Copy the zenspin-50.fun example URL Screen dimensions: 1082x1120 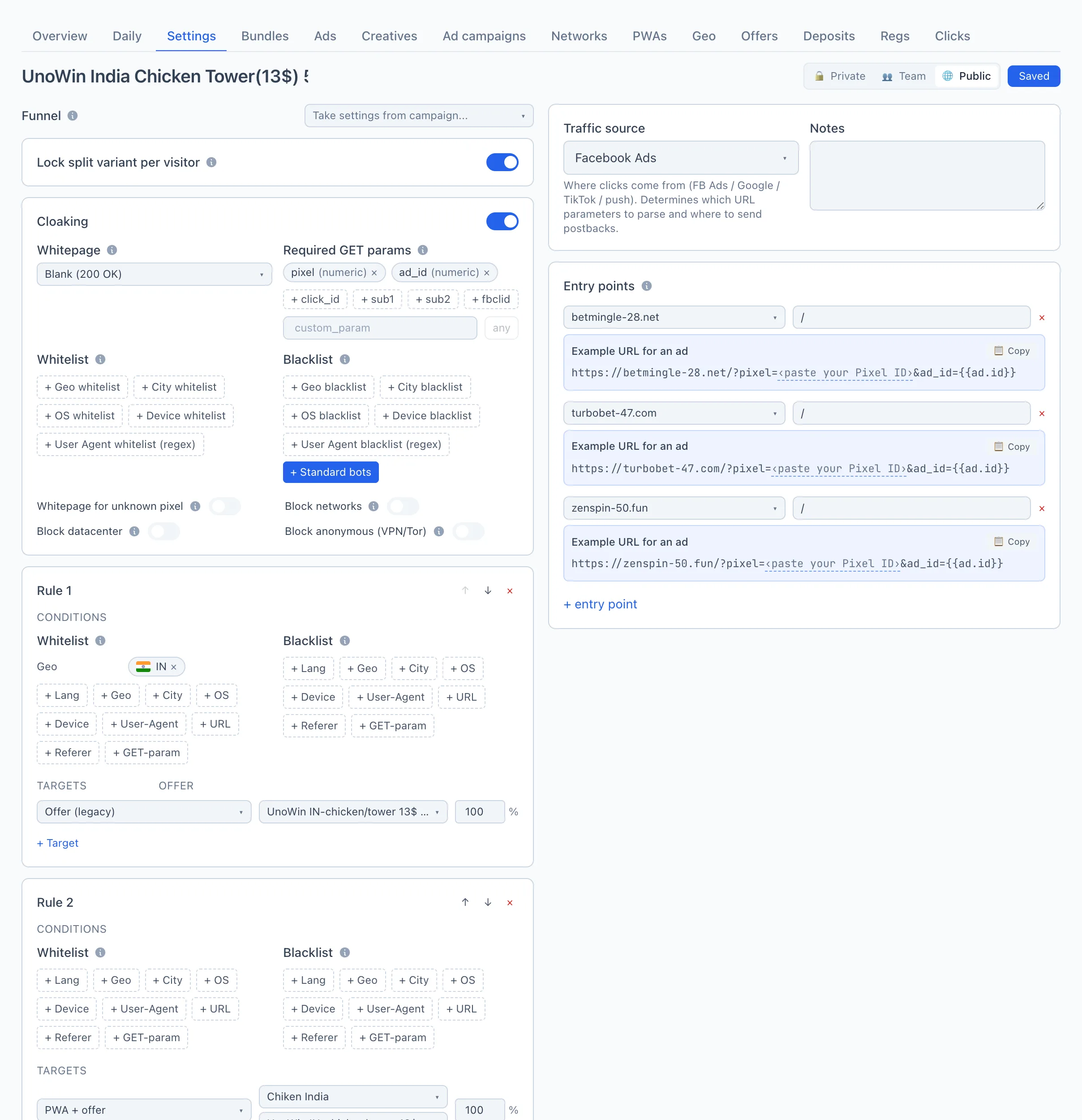coord(1012,542)
